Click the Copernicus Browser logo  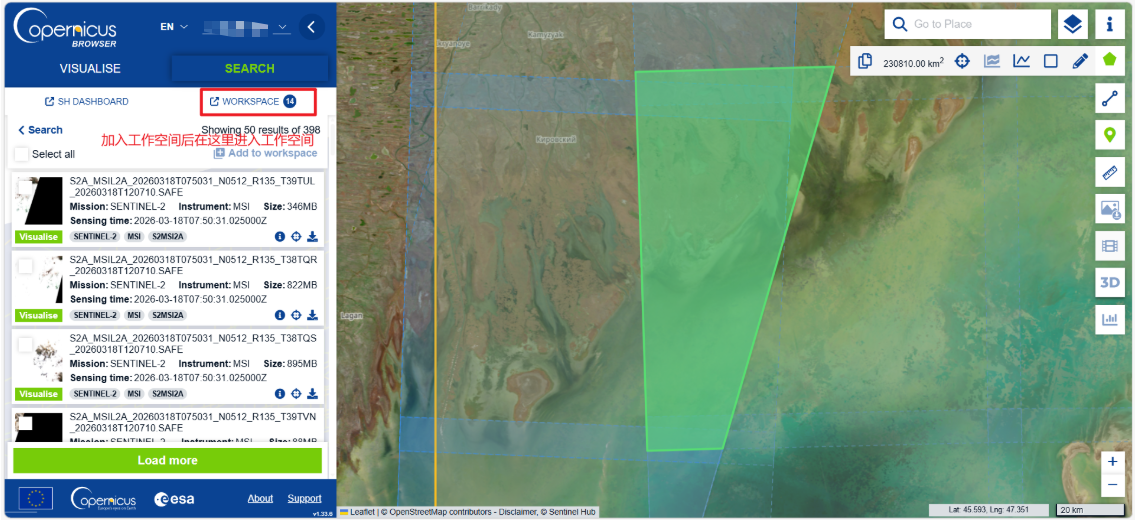[66, 29]
